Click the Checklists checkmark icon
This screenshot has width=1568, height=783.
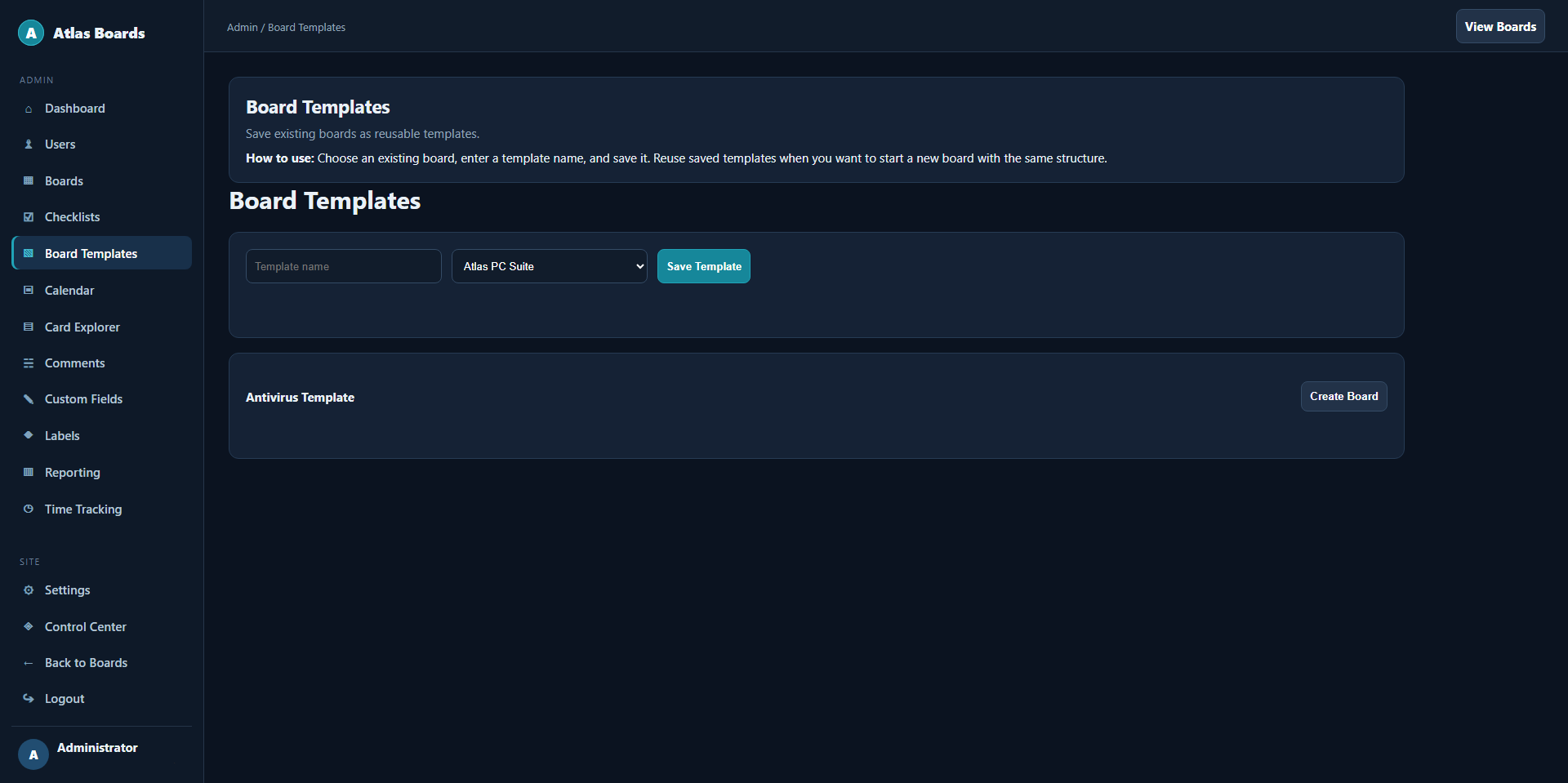tap(29, 217)
